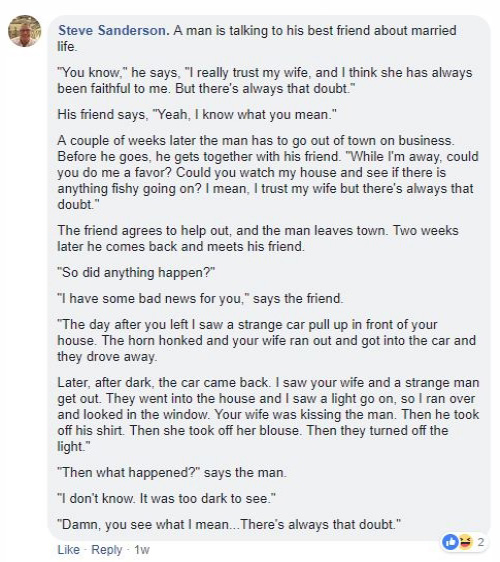Click the Steve Sanderson name link
The height and width of the screenshot is (562, 500).
click(113, 30)
